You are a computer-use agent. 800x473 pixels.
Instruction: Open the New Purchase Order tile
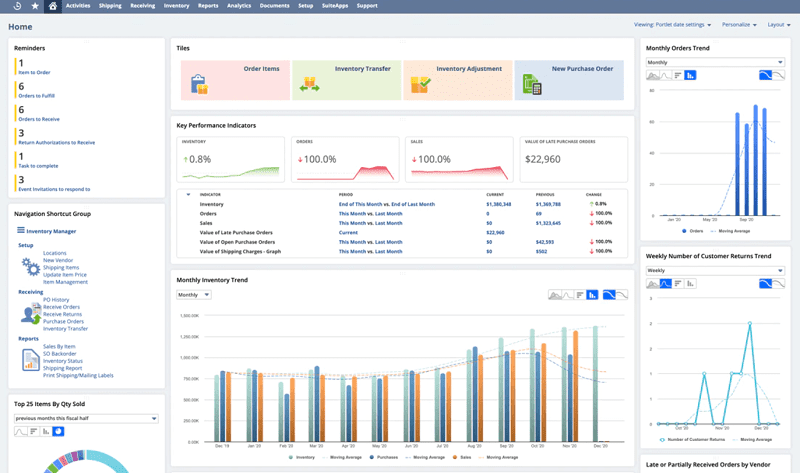[x=569, y=80]
